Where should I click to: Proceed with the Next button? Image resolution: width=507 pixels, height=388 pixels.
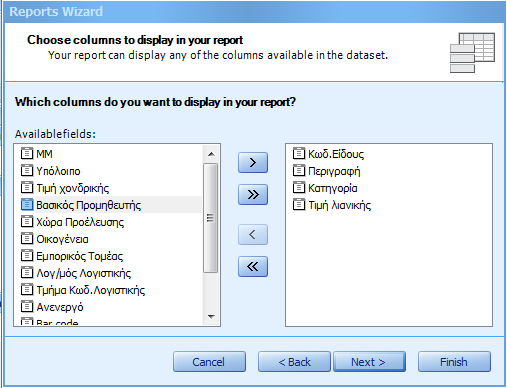point(369,361)
